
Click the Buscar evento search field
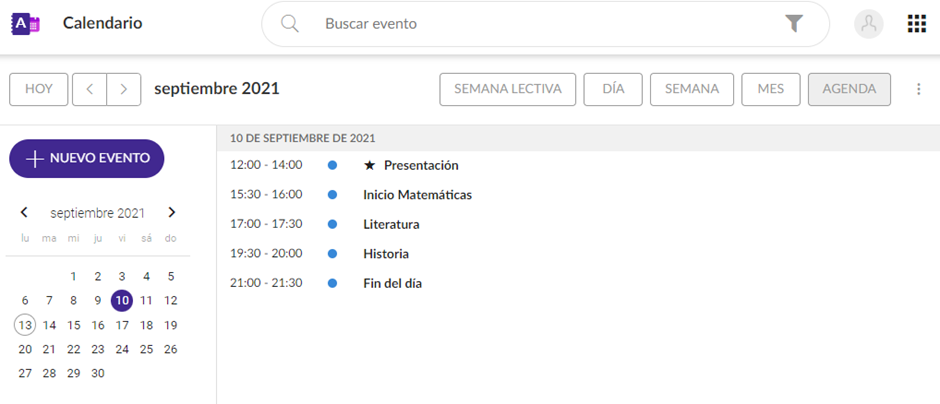coord(540,24)
